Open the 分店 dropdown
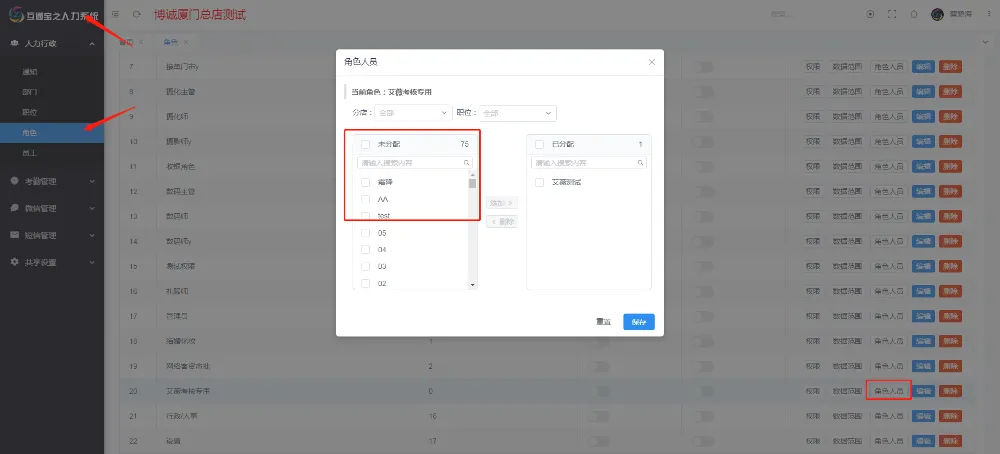 414,113
